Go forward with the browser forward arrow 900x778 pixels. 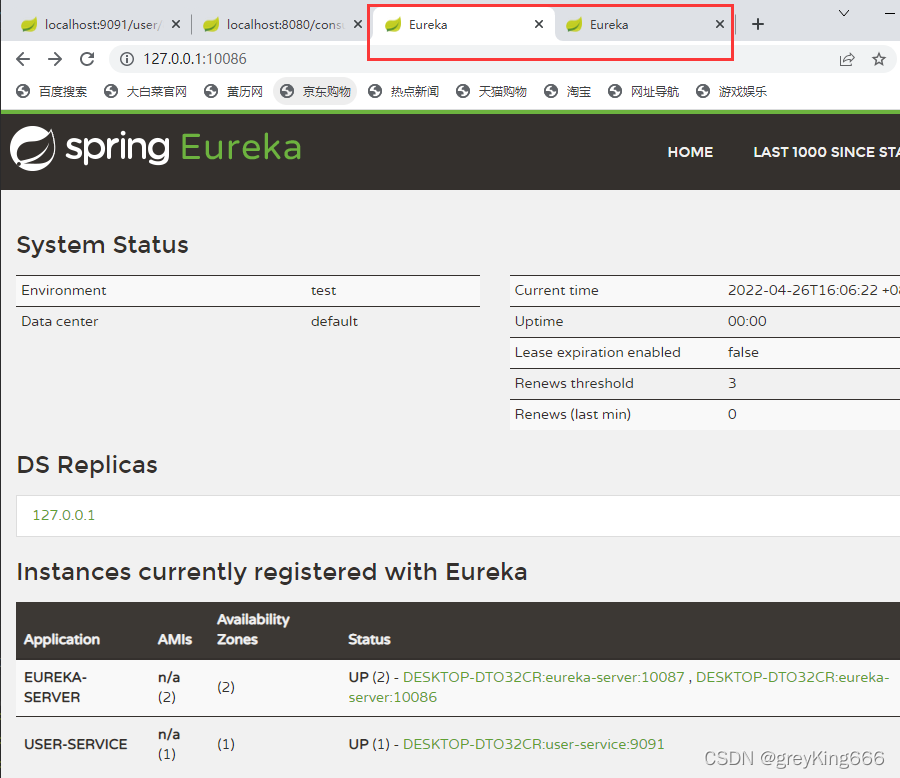click(x=55, y=59)
